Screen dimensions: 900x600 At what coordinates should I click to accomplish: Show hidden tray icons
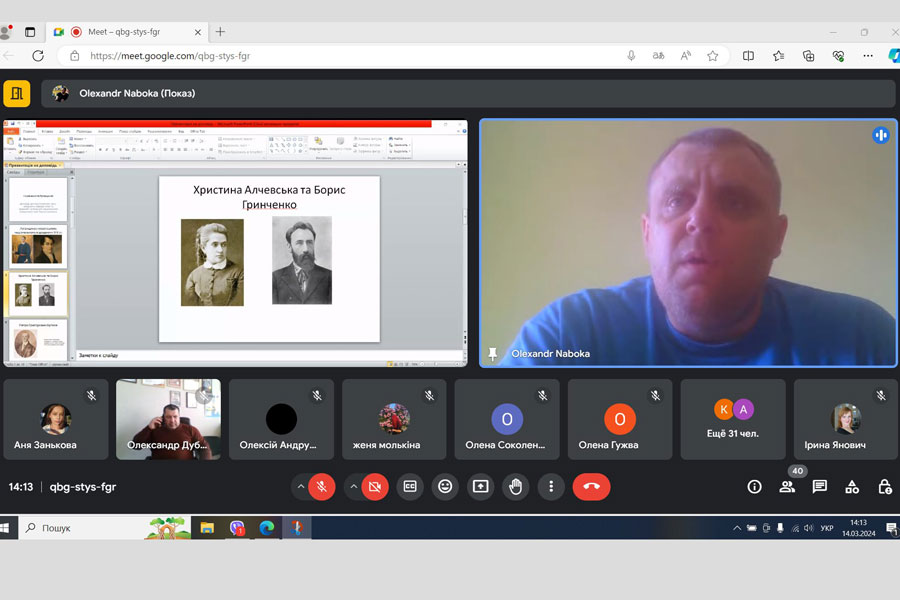pos(737,528)
